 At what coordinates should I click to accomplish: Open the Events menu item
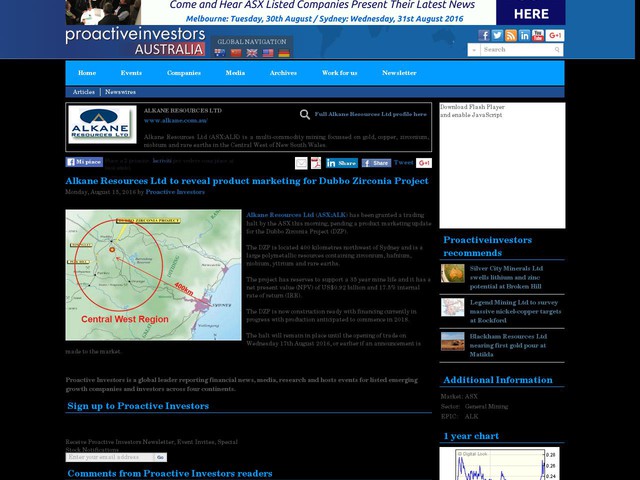(x=131, y=73)
